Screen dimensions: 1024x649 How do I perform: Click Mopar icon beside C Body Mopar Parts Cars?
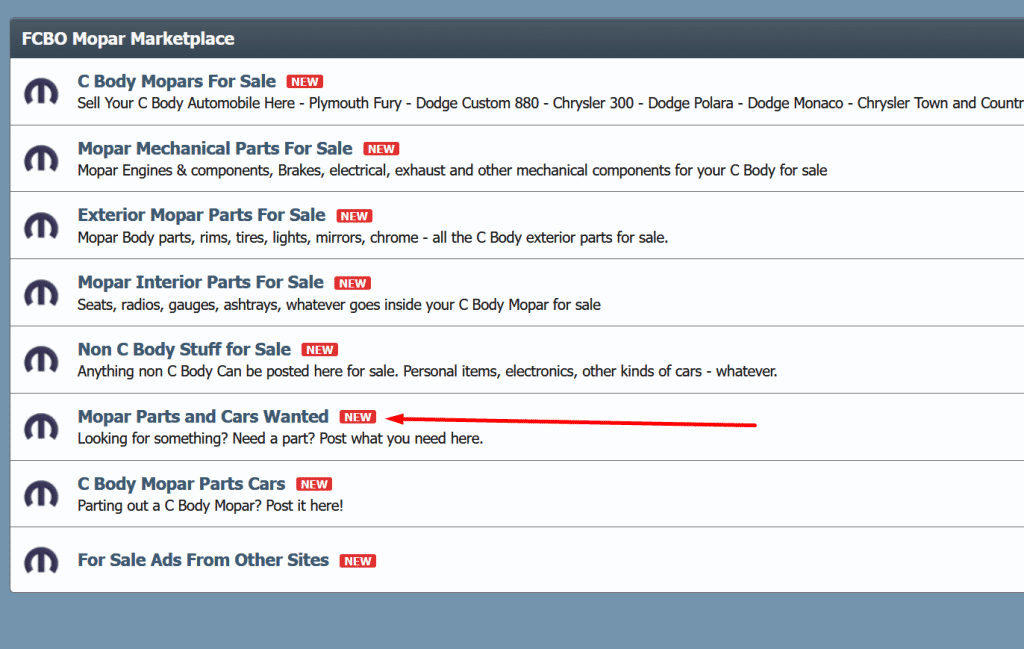click(41, 494)
